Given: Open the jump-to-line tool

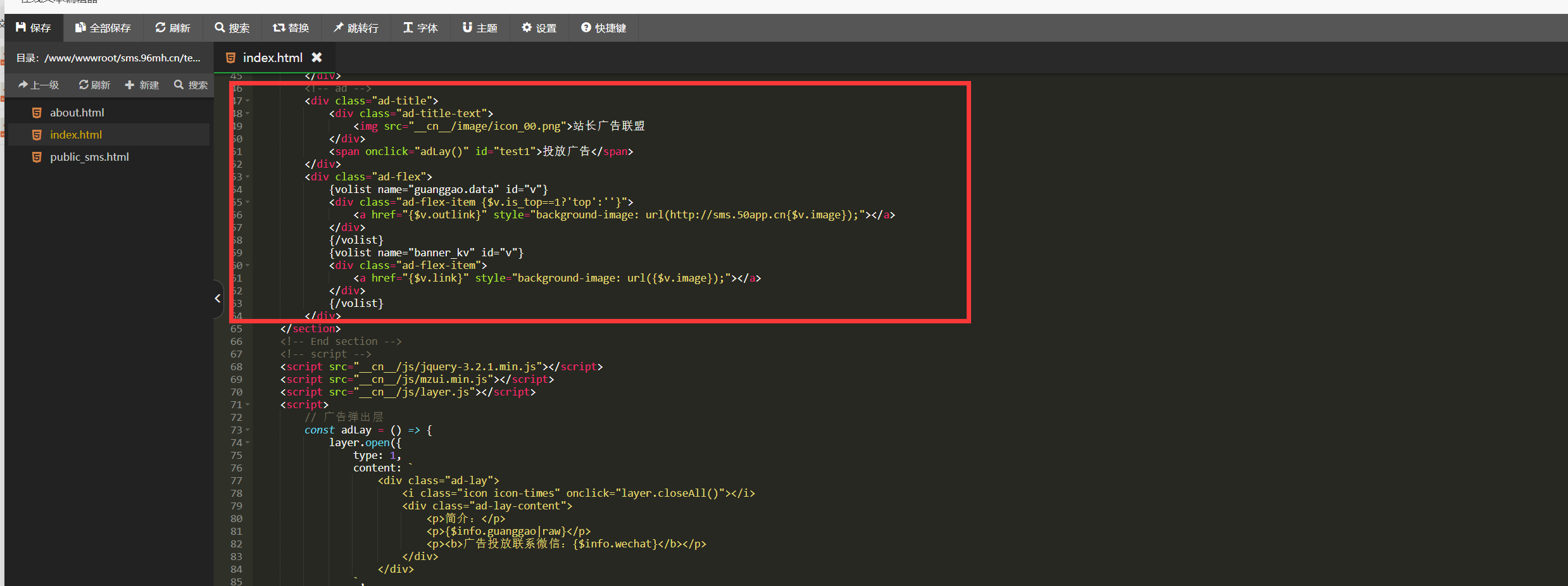Looking at the screenshot, I should pyautogui.click(x=355, y=28).
